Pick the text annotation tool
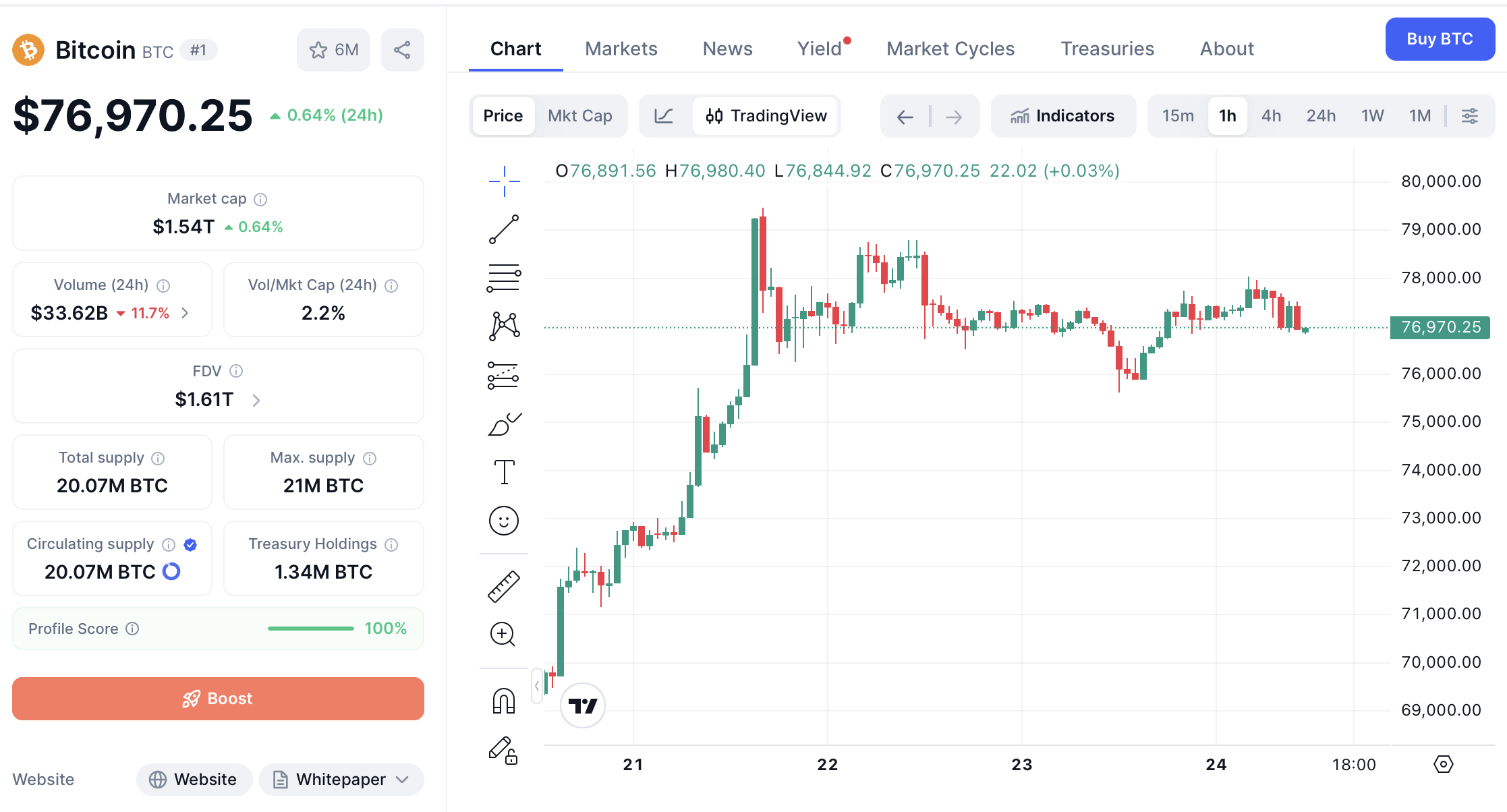1507x812 pixels. point(504,472)
